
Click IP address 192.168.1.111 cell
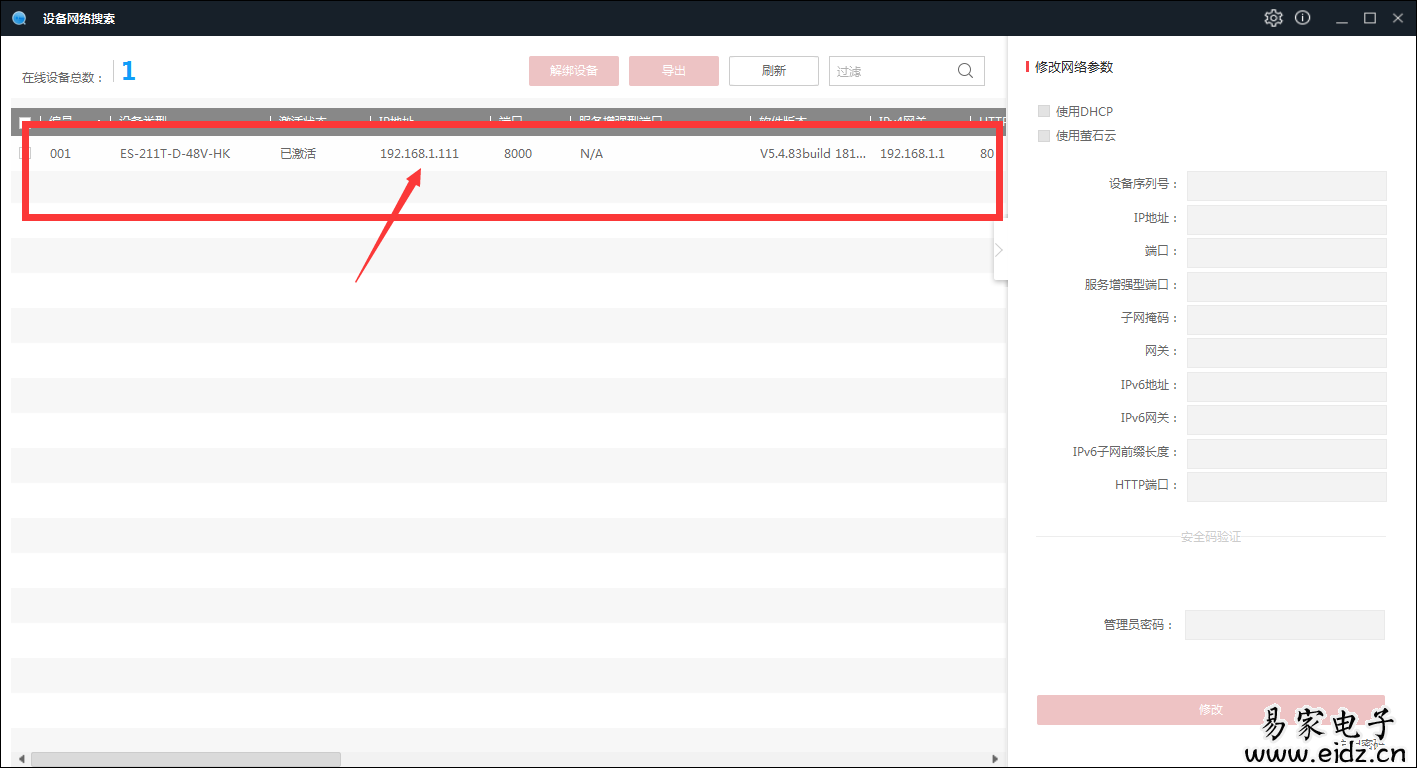[419, 154]
